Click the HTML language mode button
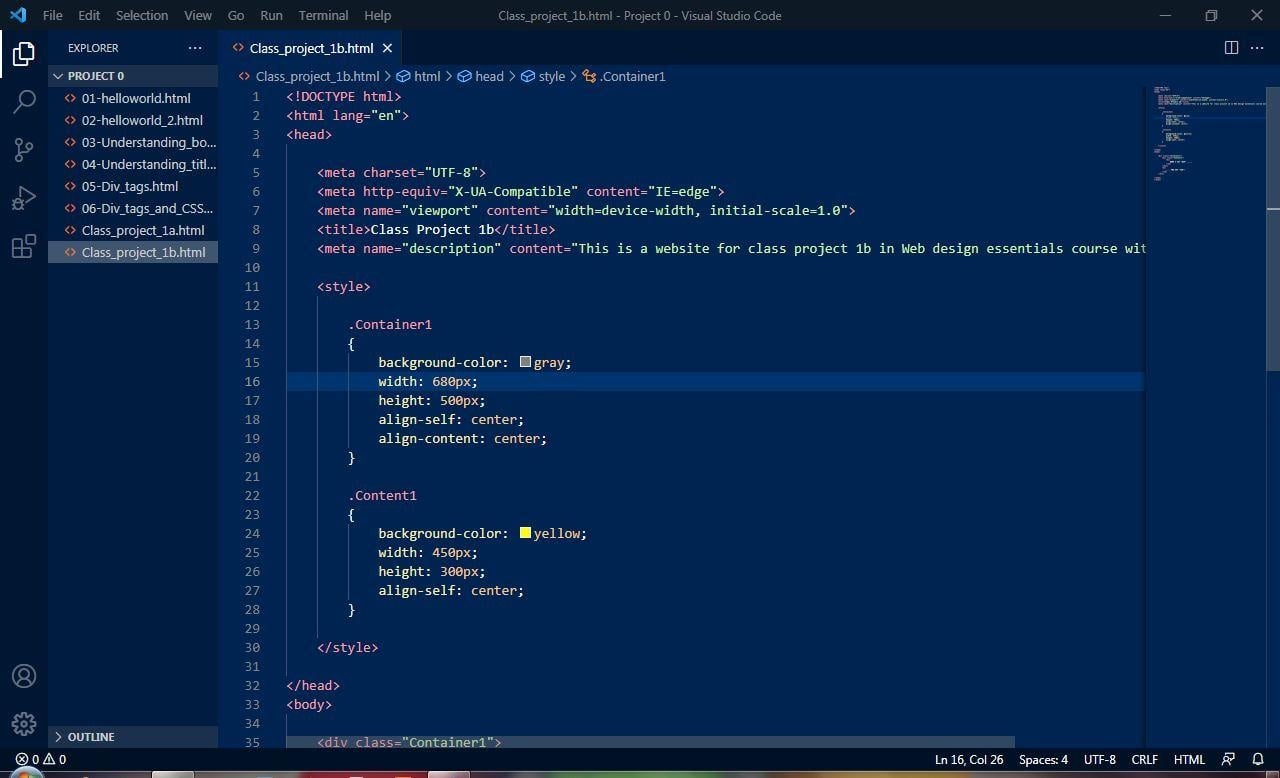The height and width of the screenshot is (778, 1280). 1189,759
